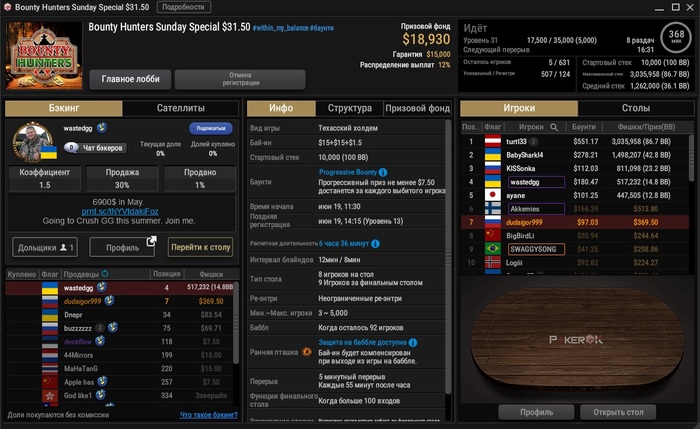
Task: Click the 368 мин timer circle
Action: tap(676, 37)
